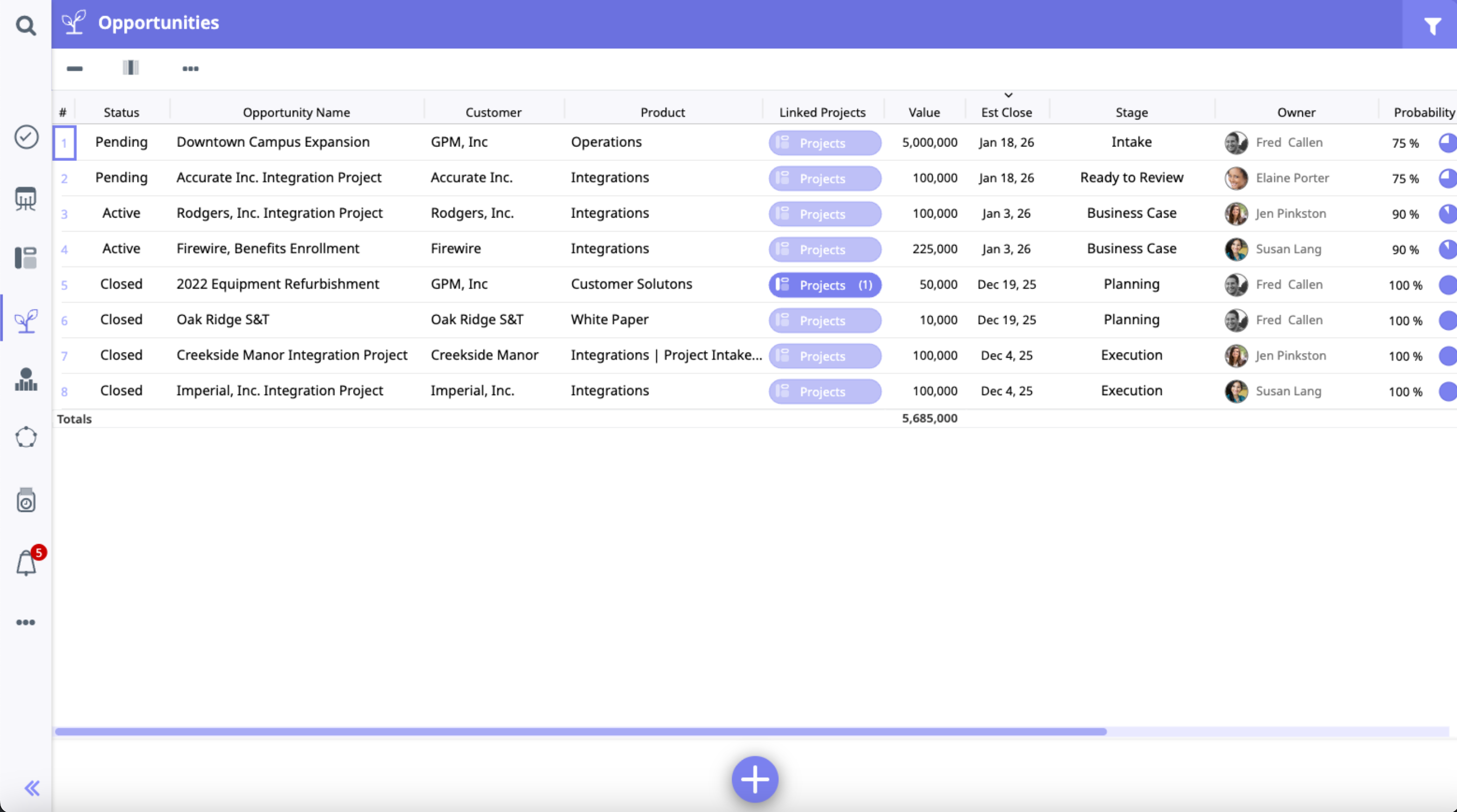Collapse sidebar with double chevron
This screenshot has height=812, width=1457.
[32, 788]
